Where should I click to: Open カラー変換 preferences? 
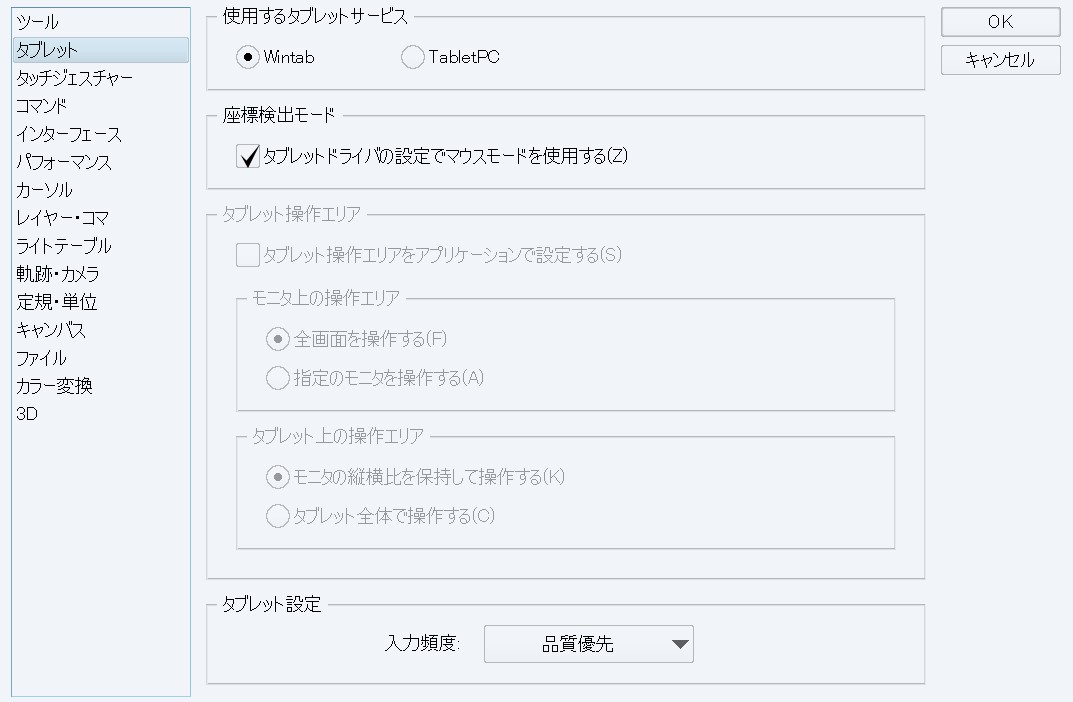pos(54,386)
